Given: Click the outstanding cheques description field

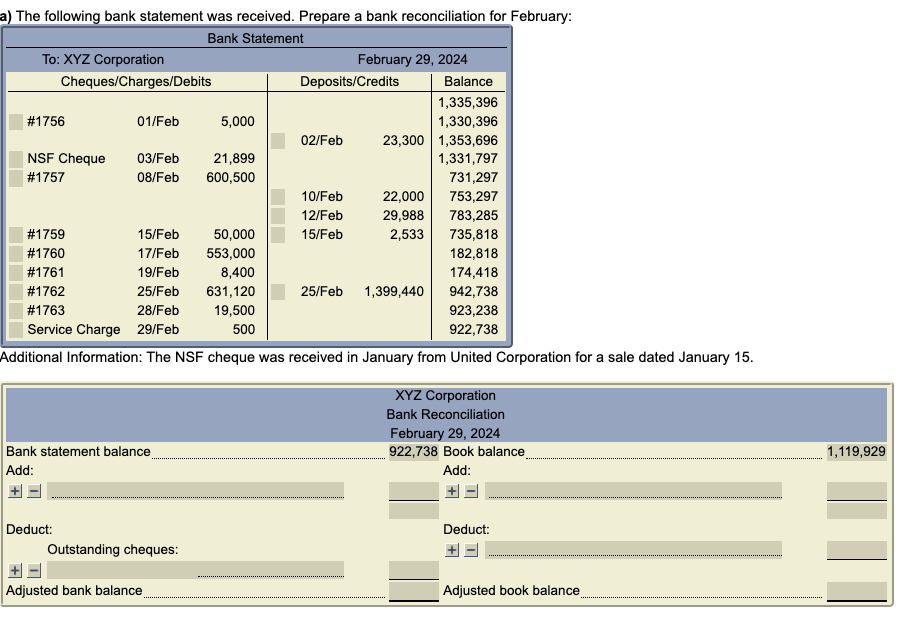Looking at the screenshot, I should pos(196,570).
